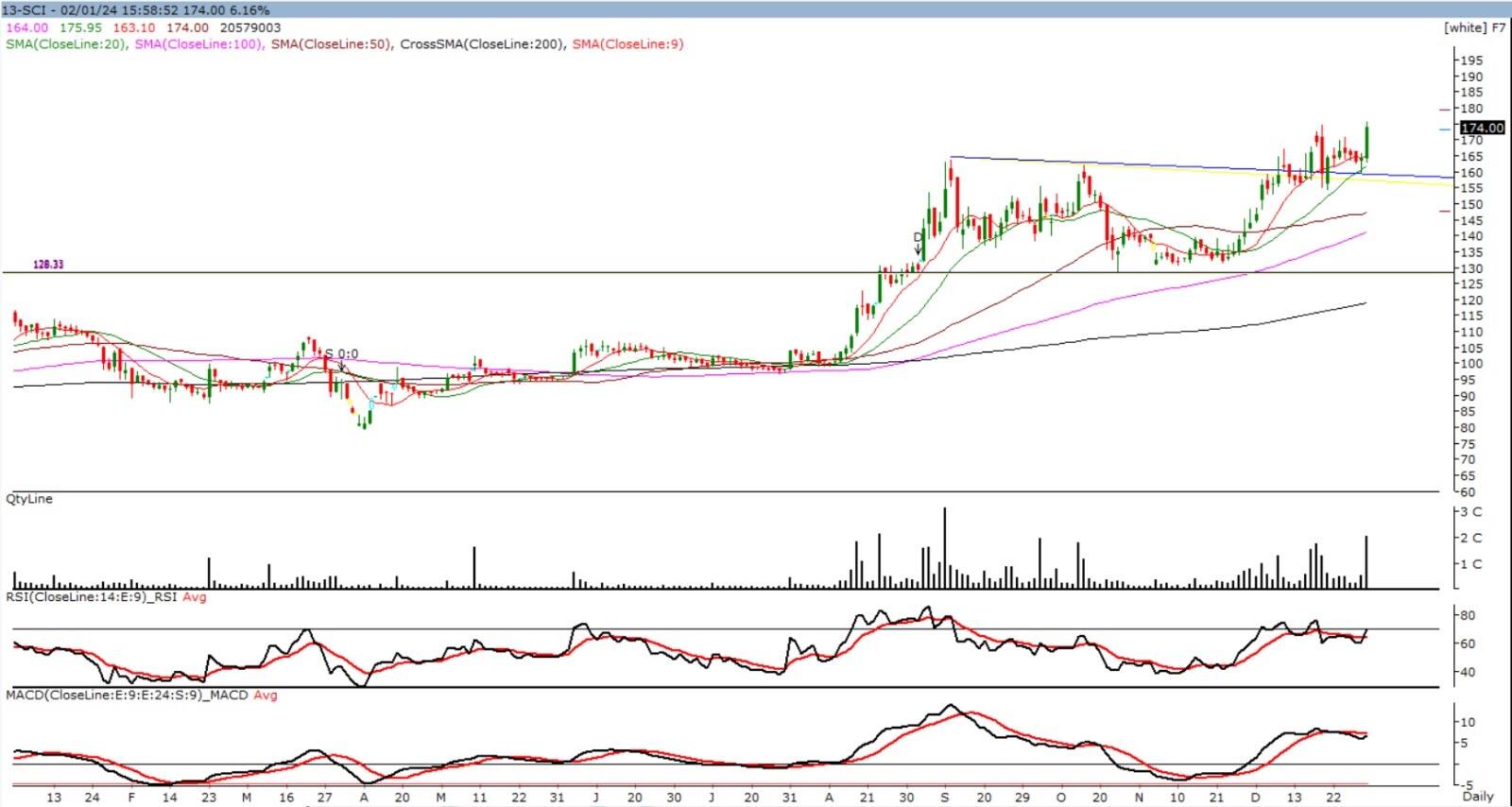1512x807 pixels.
Task: Click the small blue dash marker beside 174.00
Action: 1444,129
